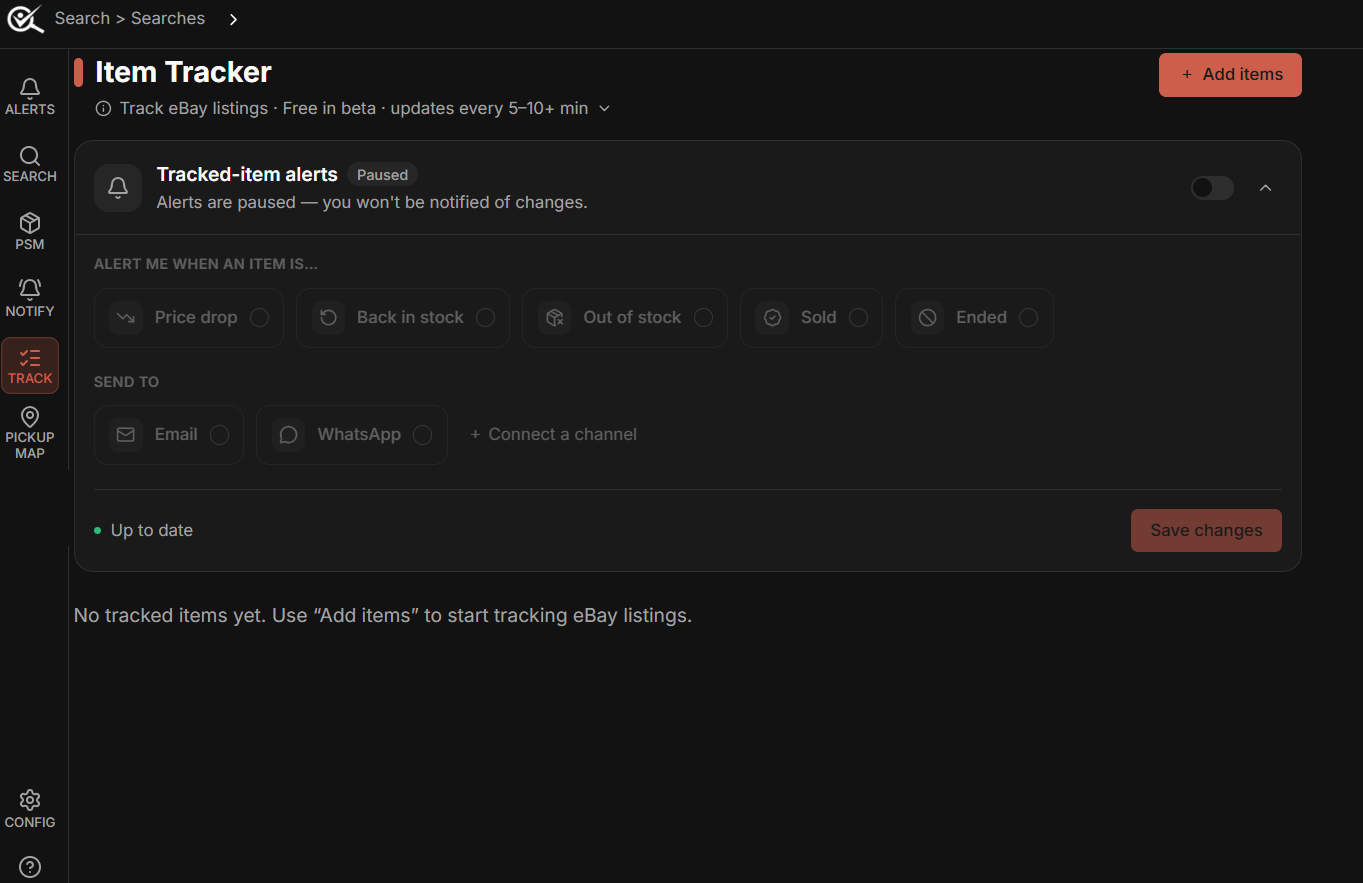Viewport: 1363px width, 883px height.
Task: Open the Pickup Map section
Action: coord(30,433)
